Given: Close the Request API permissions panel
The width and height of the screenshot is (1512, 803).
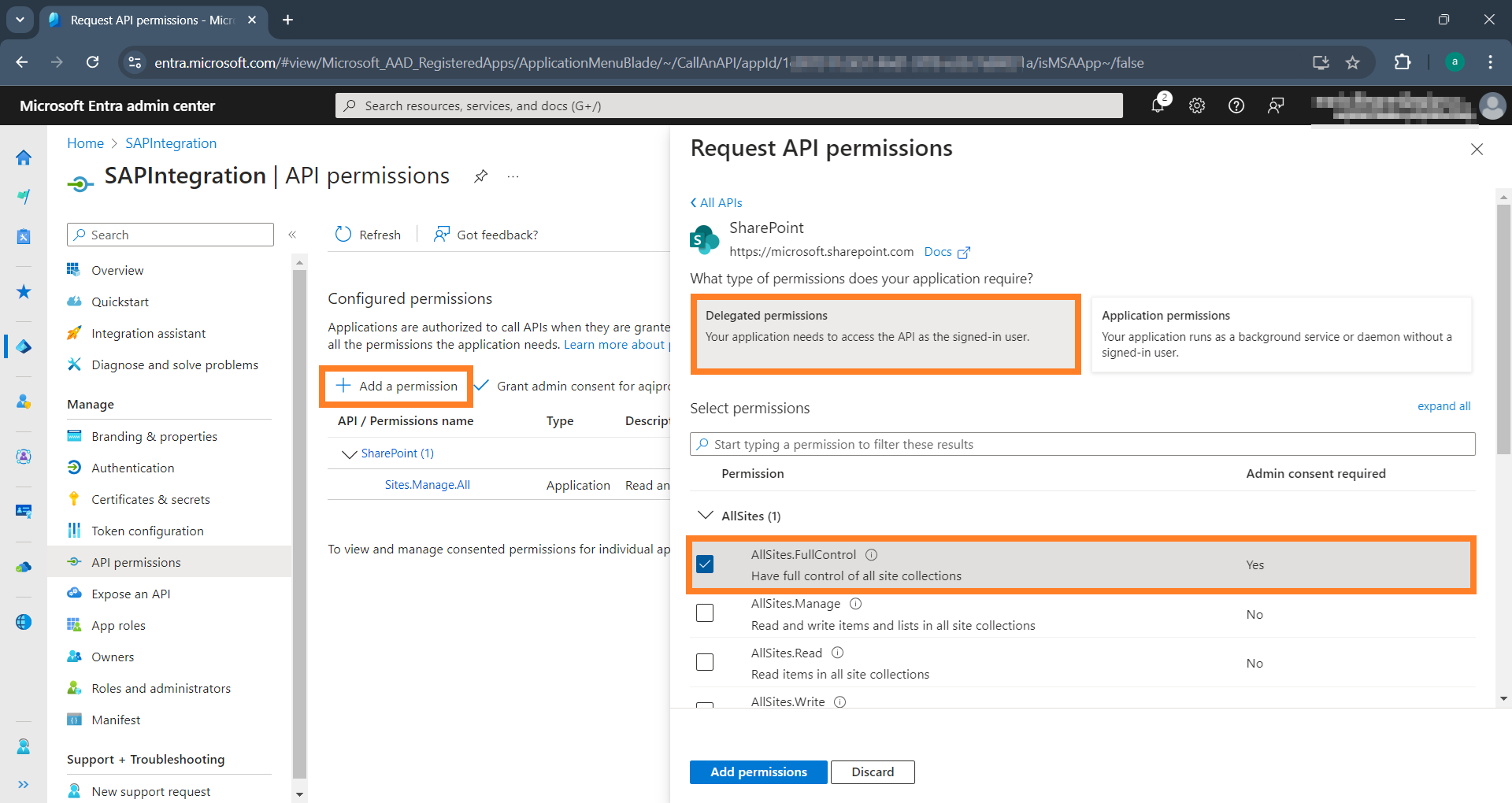Looking at the screenshot, I should [1477, 150].
